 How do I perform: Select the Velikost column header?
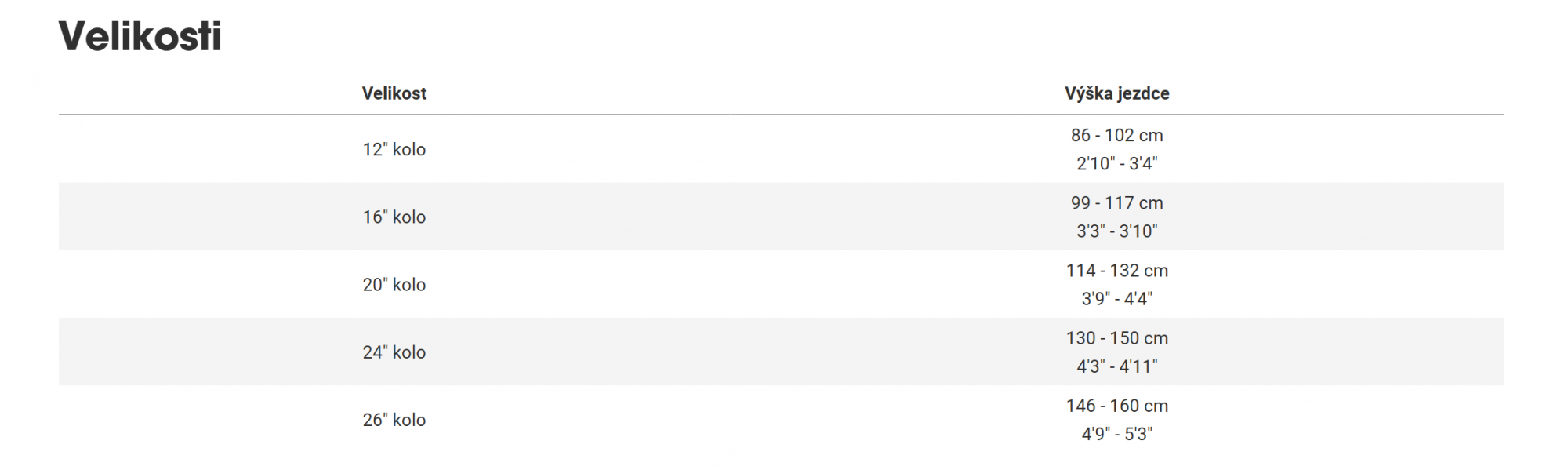(394, 93)
